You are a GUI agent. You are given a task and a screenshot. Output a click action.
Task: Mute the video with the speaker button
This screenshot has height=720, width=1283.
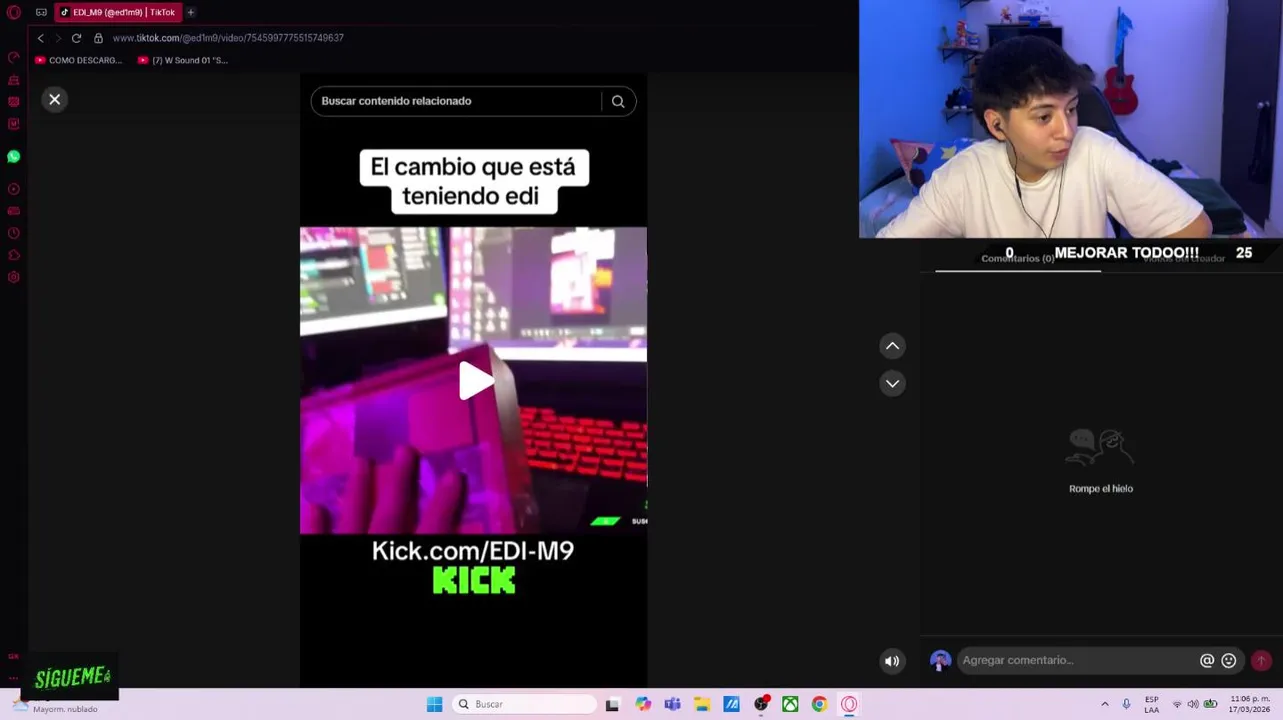coord(892,660)
